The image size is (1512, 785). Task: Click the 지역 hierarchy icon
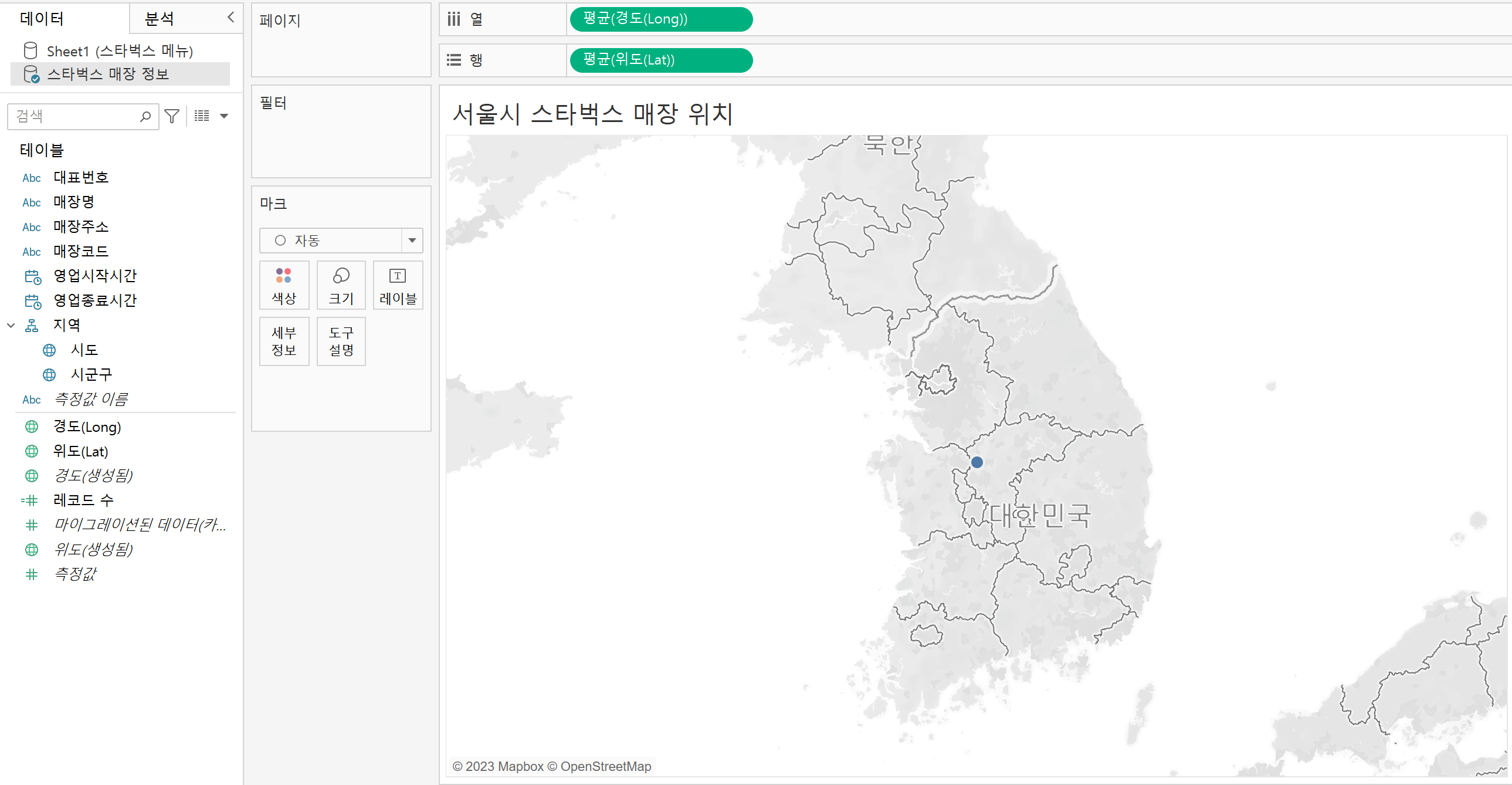(32, 325)
